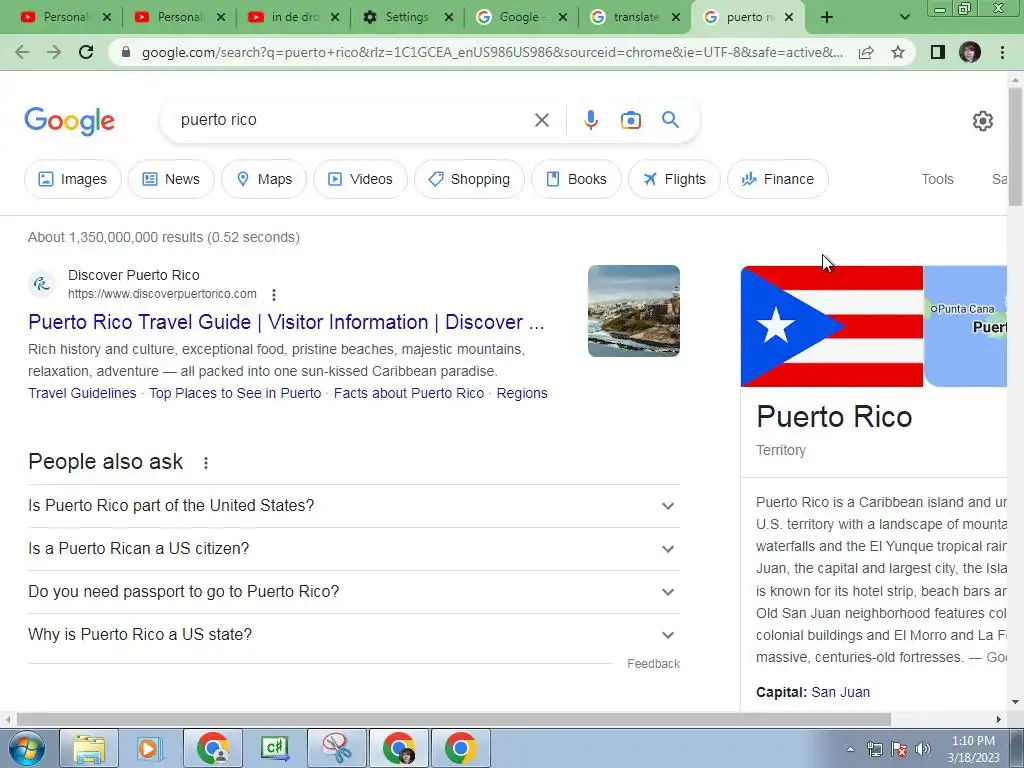The width and height of the screenshot is (1024, 768).
Task: Click the taskbar clock showing 1:10 PM
Action: click(973, 749)
